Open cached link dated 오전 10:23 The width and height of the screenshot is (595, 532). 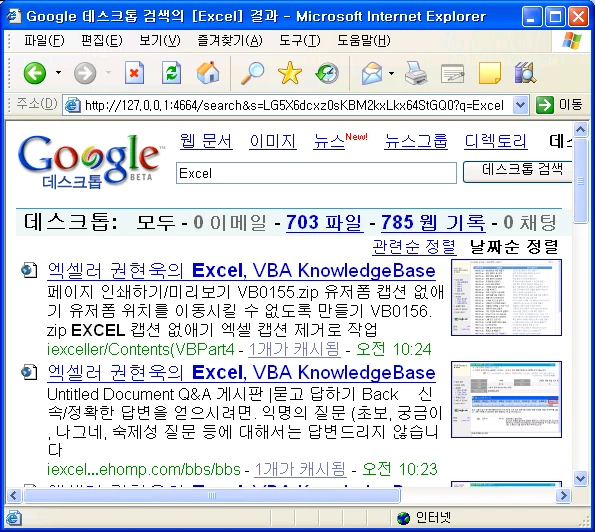pyautogui.click(x=300, y=469)
